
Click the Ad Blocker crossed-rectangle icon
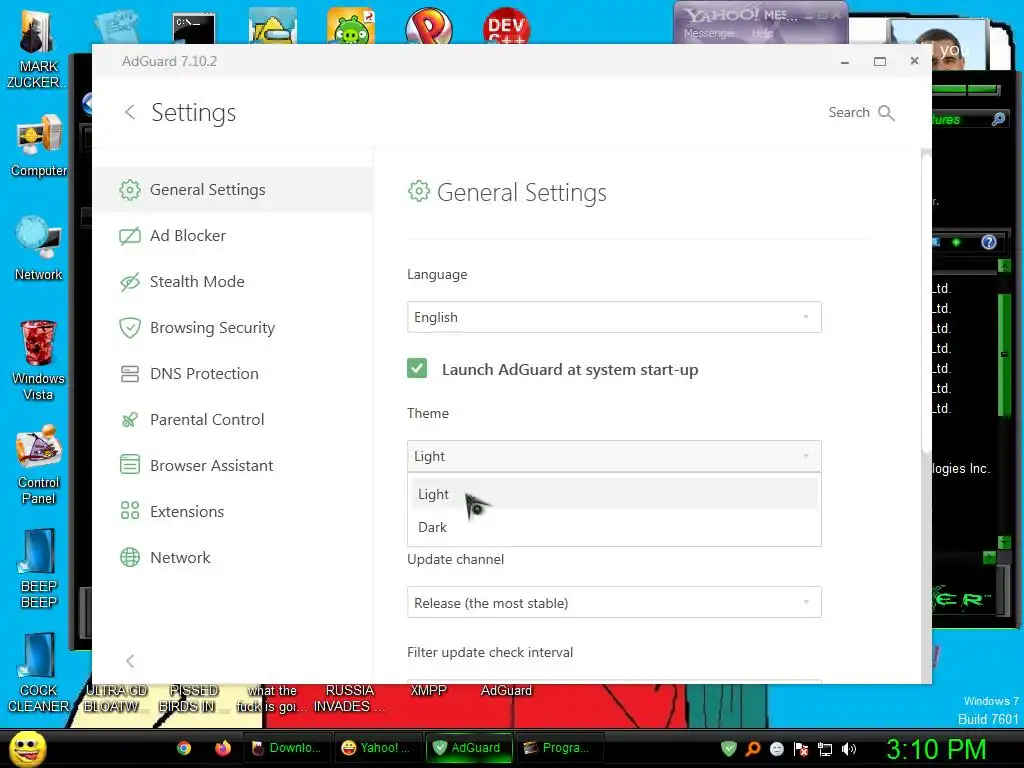[130, 236]
